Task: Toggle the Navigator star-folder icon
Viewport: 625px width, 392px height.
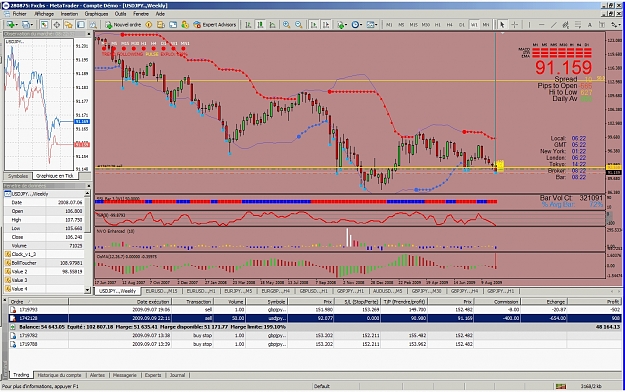Action: [69, 25]
